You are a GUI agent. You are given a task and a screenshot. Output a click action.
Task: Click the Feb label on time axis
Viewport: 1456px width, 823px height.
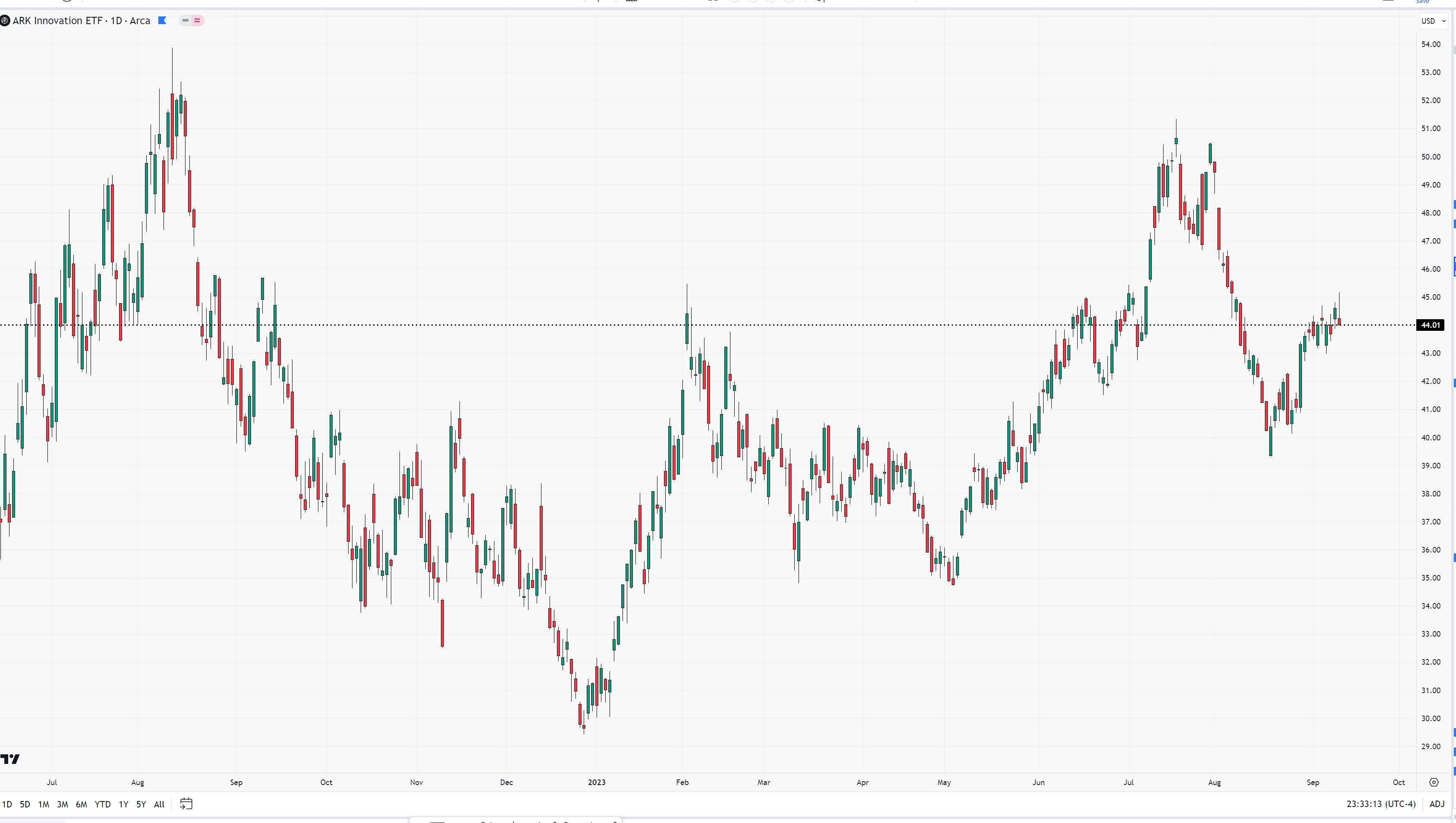[682, 782]
